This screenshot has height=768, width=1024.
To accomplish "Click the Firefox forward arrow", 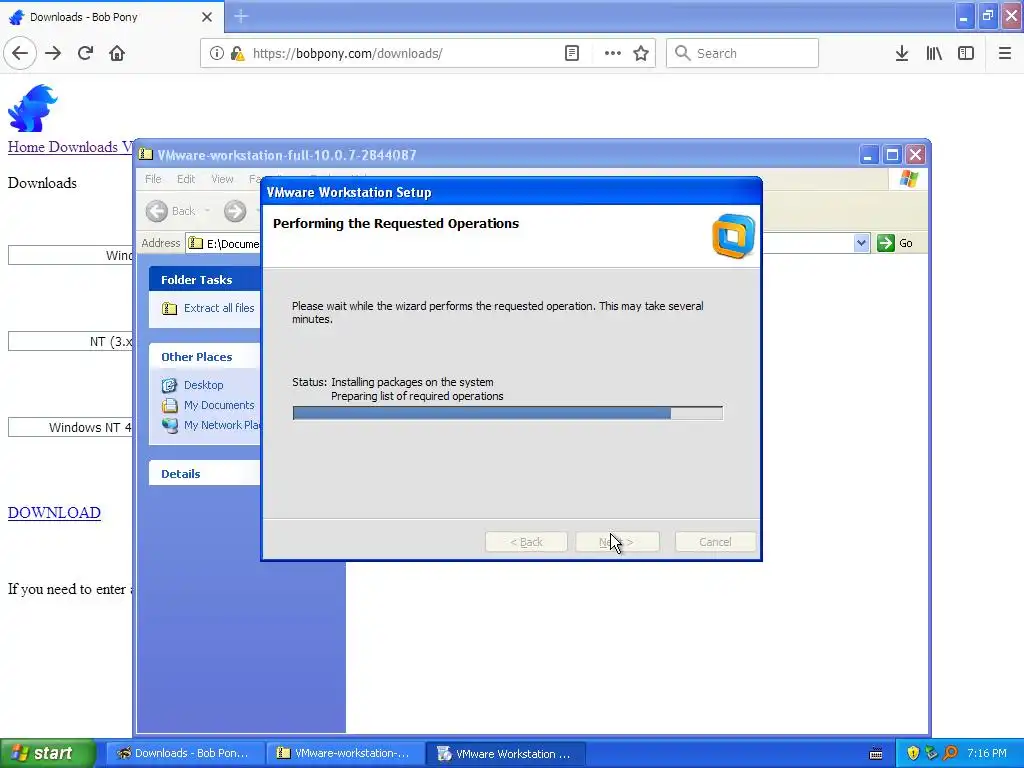I will coord(53,54).
